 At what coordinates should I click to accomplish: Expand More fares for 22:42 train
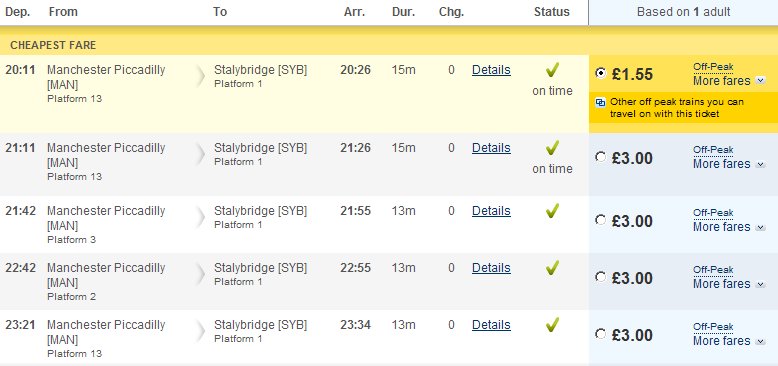(729, 284)
